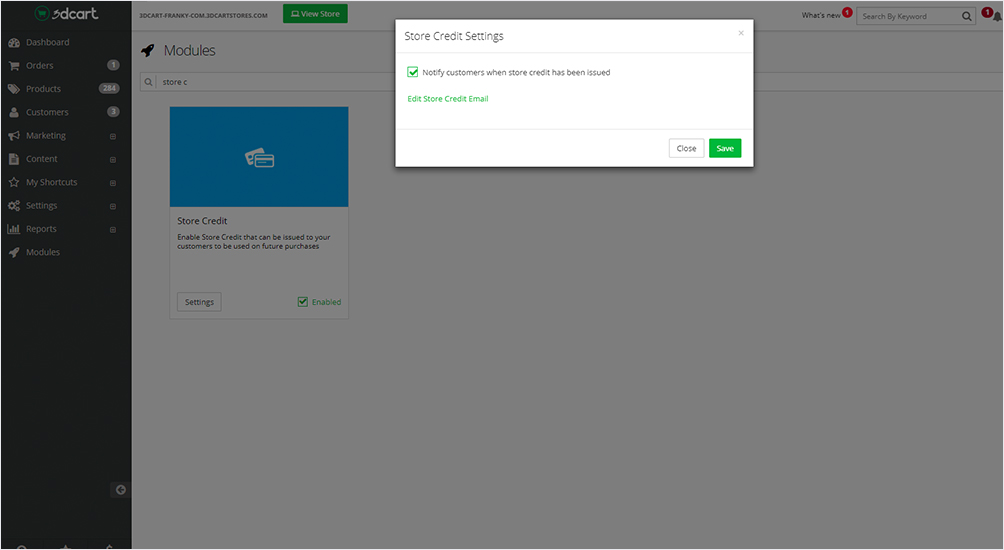Click the Products tag icon
The height and width of the screenshot is (550, 1004).
coord(14,89)
